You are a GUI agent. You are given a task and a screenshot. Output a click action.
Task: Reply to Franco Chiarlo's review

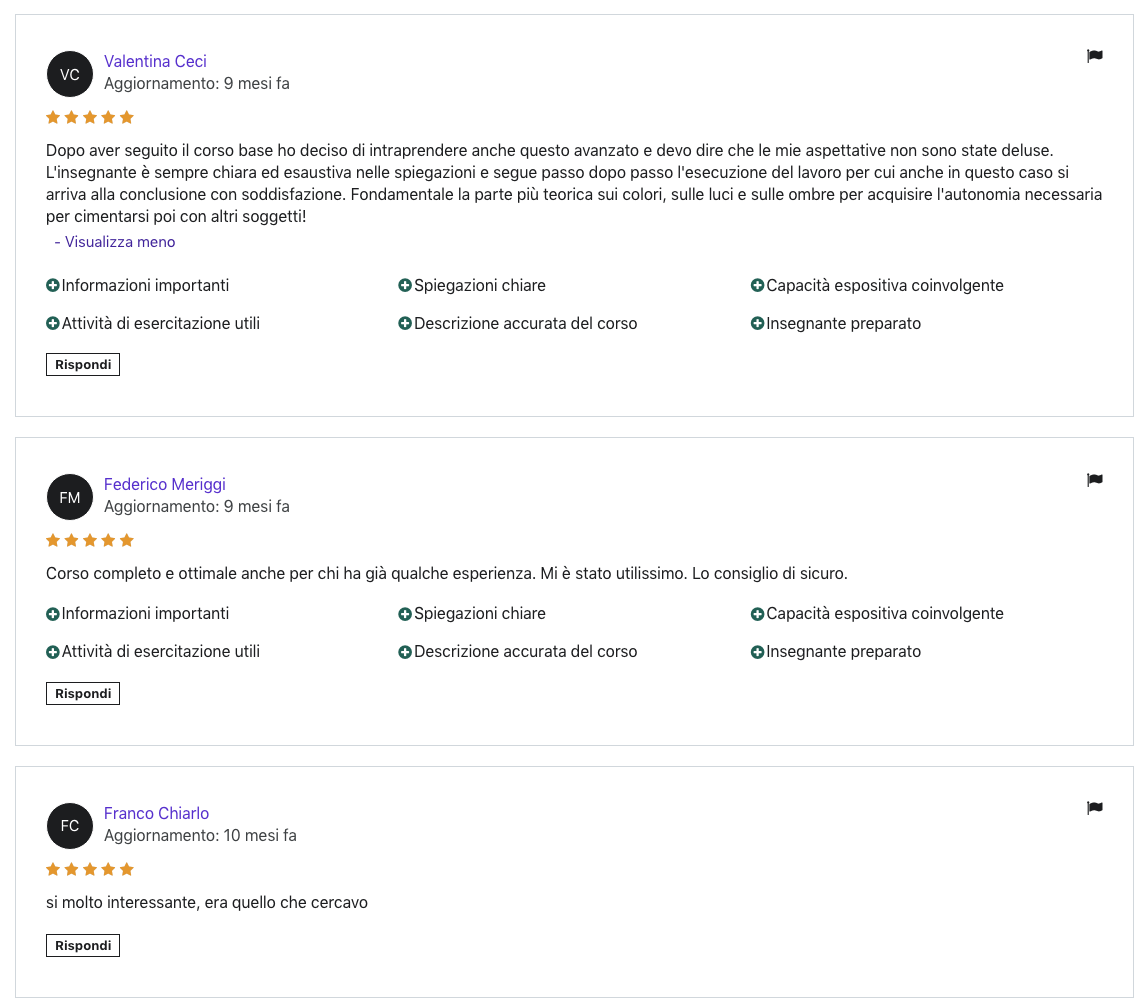coord(83,946)
